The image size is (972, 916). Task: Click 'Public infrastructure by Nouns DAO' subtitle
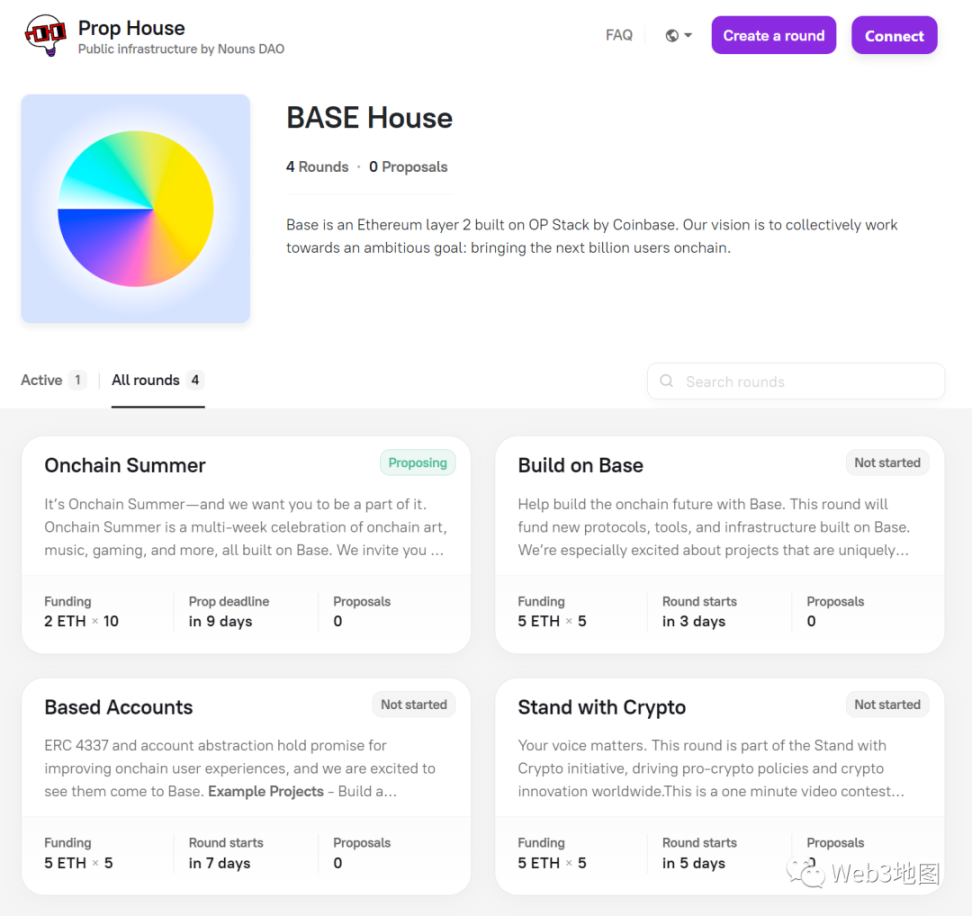pos(181,49)
